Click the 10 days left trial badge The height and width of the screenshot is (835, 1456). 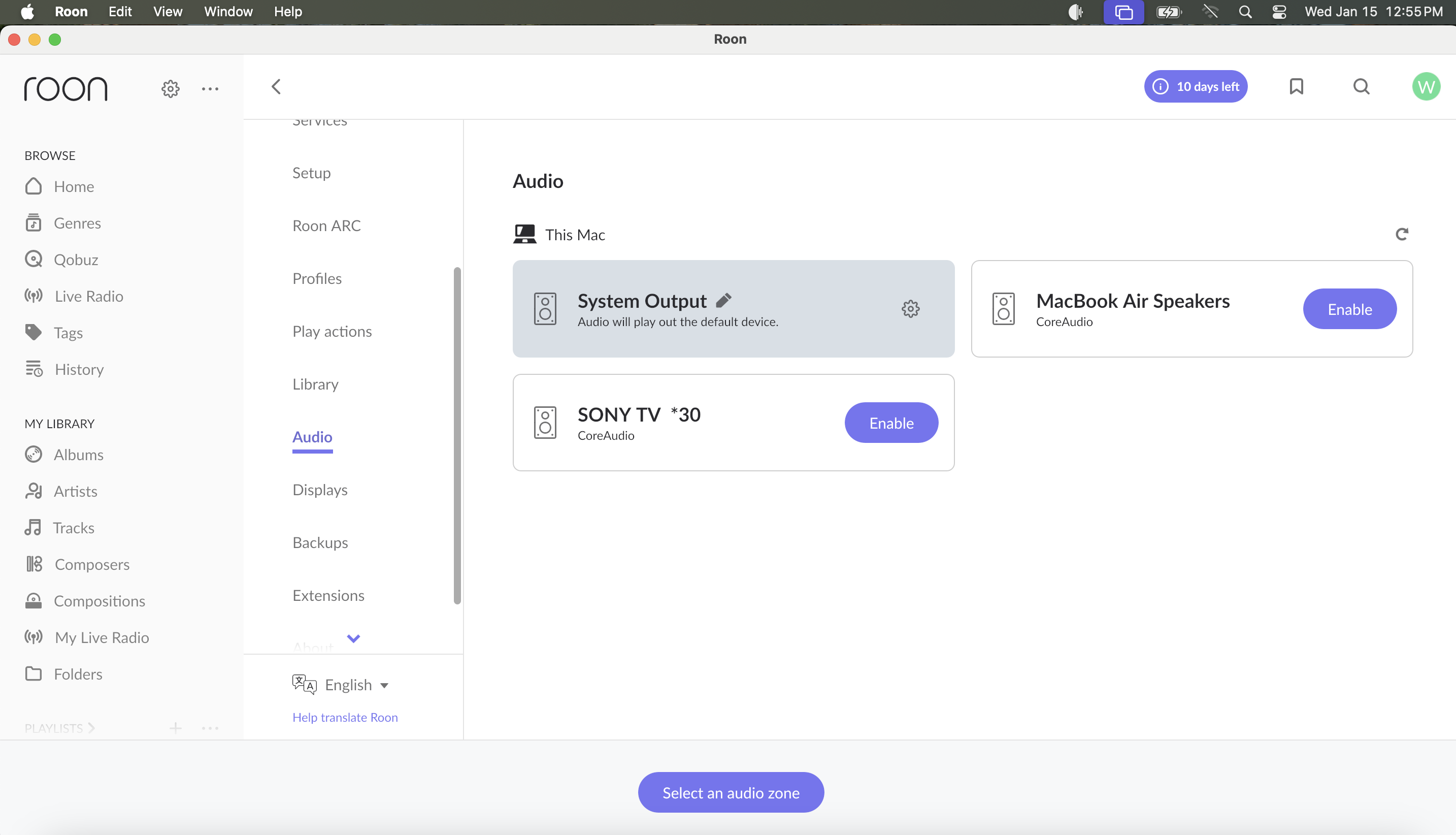[1196, 86]
